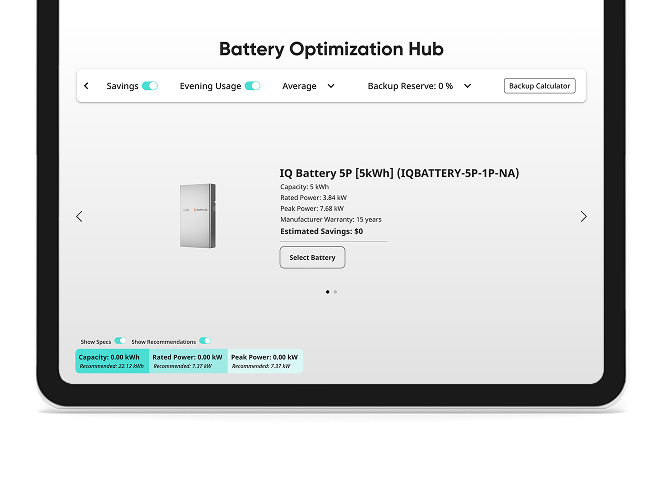Click the Estimated Savings: $0 text

(x=321, y=231)
